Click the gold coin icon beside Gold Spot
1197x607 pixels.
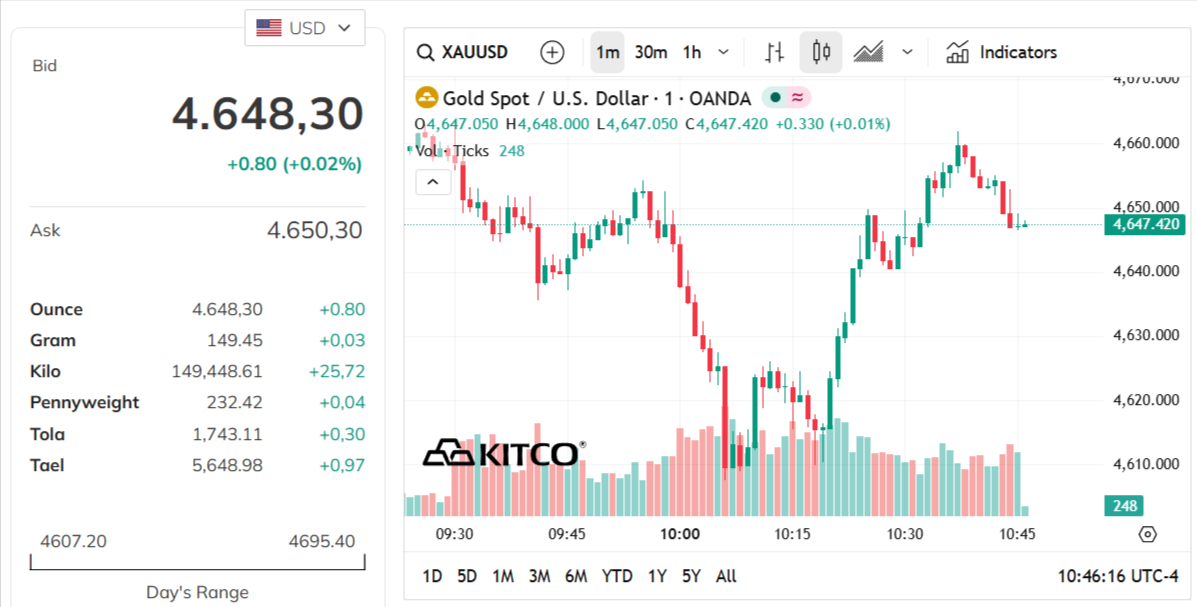click(428, 98)
